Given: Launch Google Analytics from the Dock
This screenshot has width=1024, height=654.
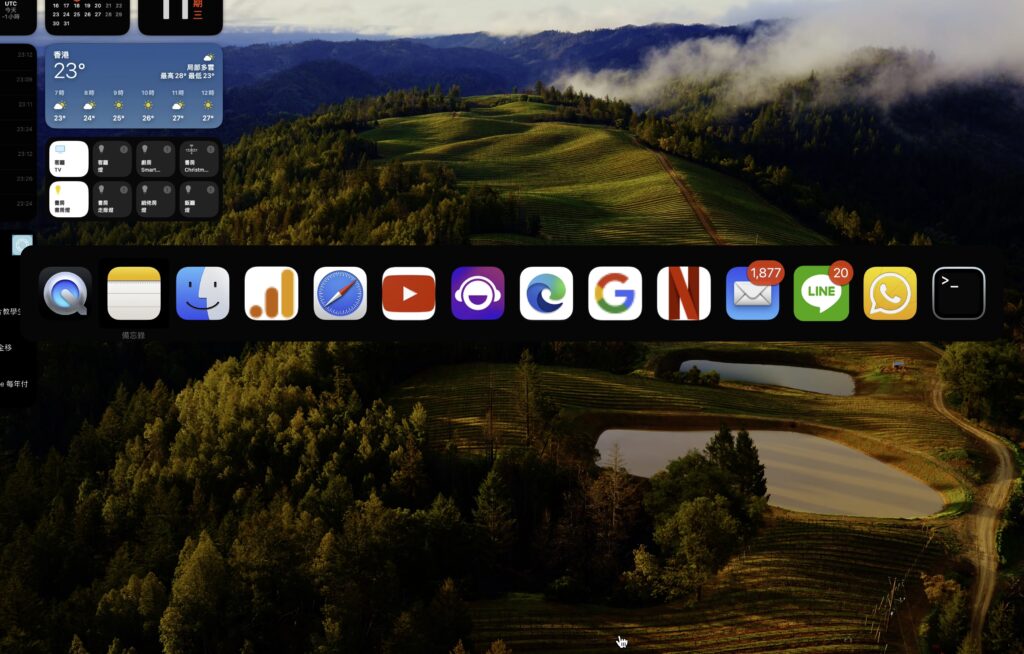Looking at the screenshot, I should point(273,291).
